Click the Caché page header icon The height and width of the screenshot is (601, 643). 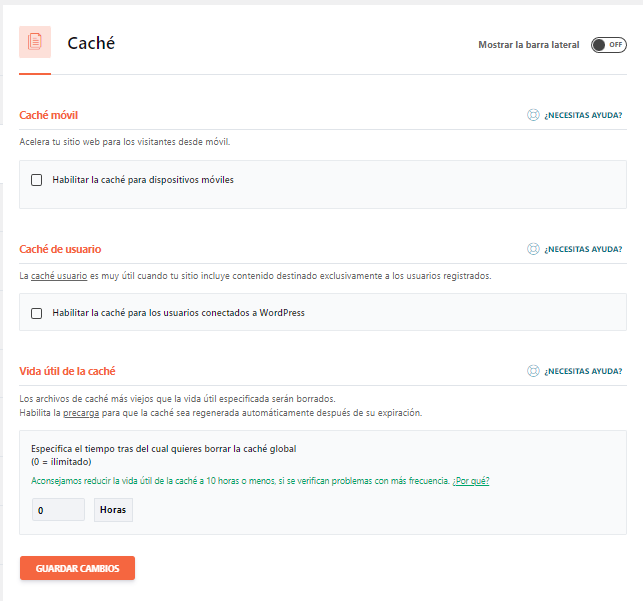pyautogui.click(x=35, y=42)
